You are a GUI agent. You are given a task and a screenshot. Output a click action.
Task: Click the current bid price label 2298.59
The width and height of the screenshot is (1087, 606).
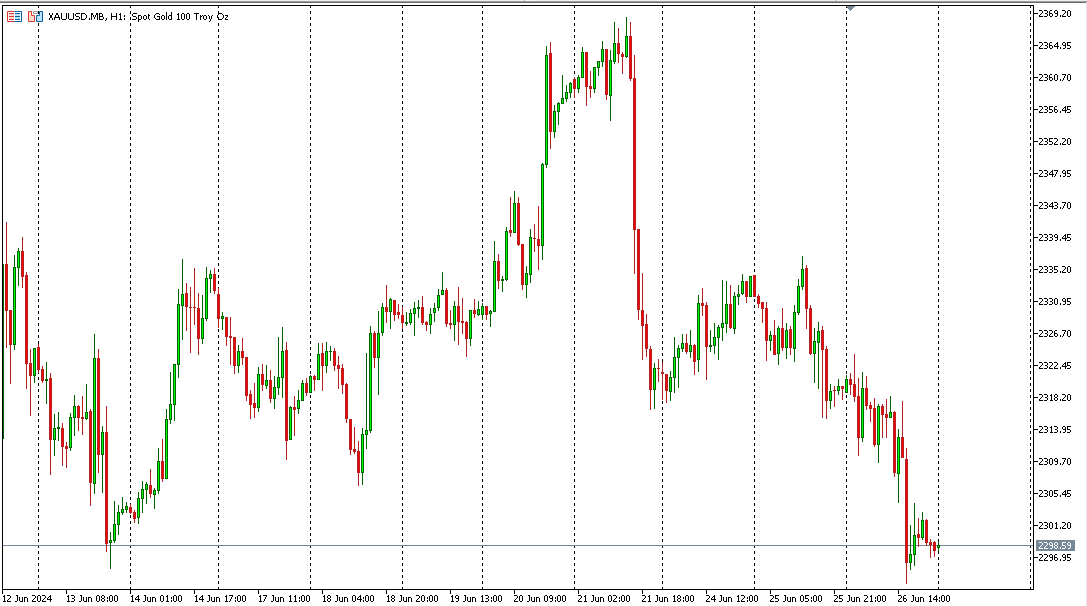pyautogui.click(x=1055, y=546)
